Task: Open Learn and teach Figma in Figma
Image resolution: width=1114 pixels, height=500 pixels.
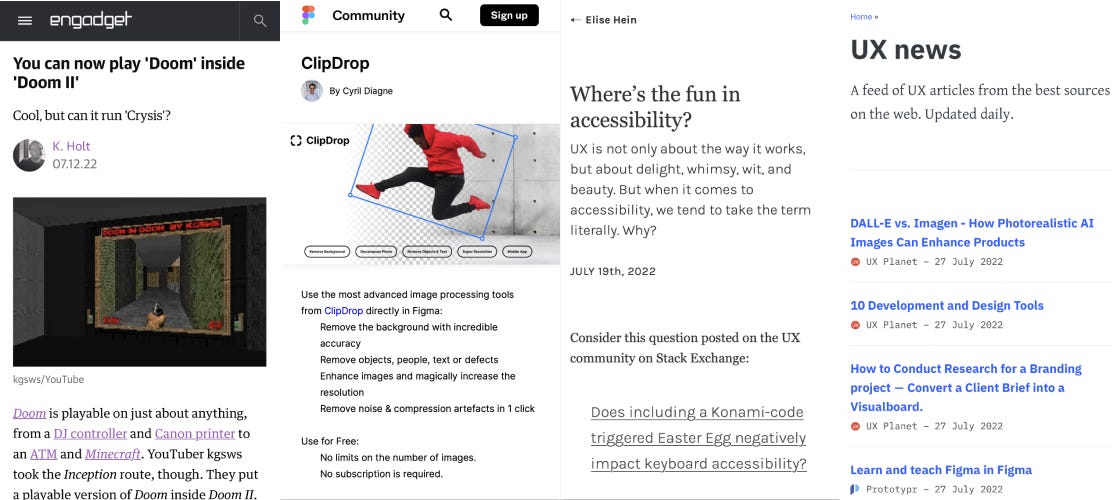Action: (941, 469)
